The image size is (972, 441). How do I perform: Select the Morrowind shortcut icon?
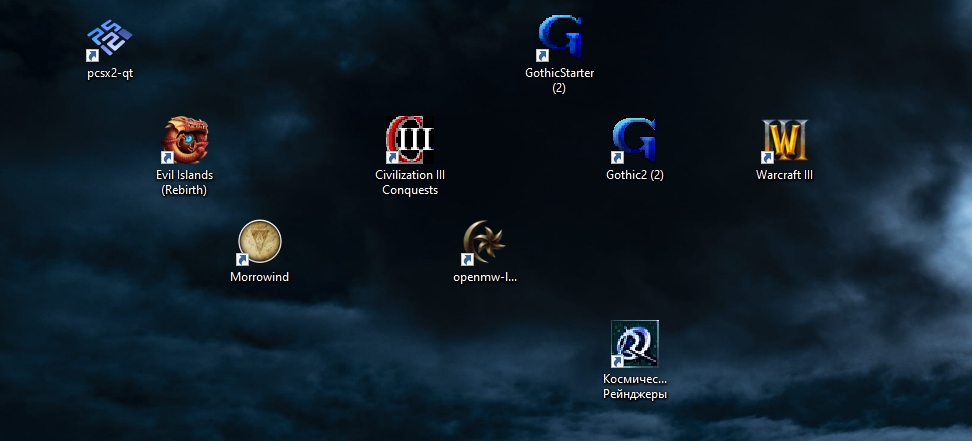click(x=260, y=242)
